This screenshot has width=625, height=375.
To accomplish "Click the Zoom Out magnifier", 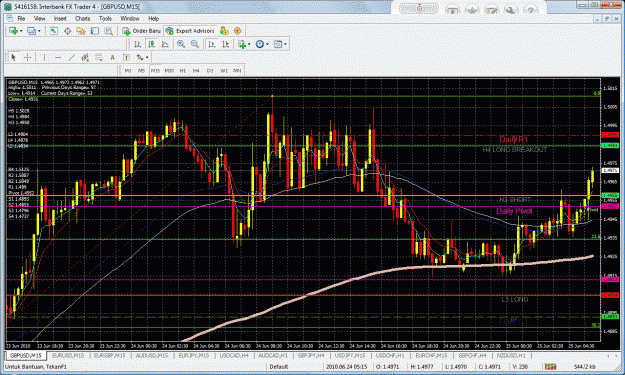I will click(x=195, y=44).
